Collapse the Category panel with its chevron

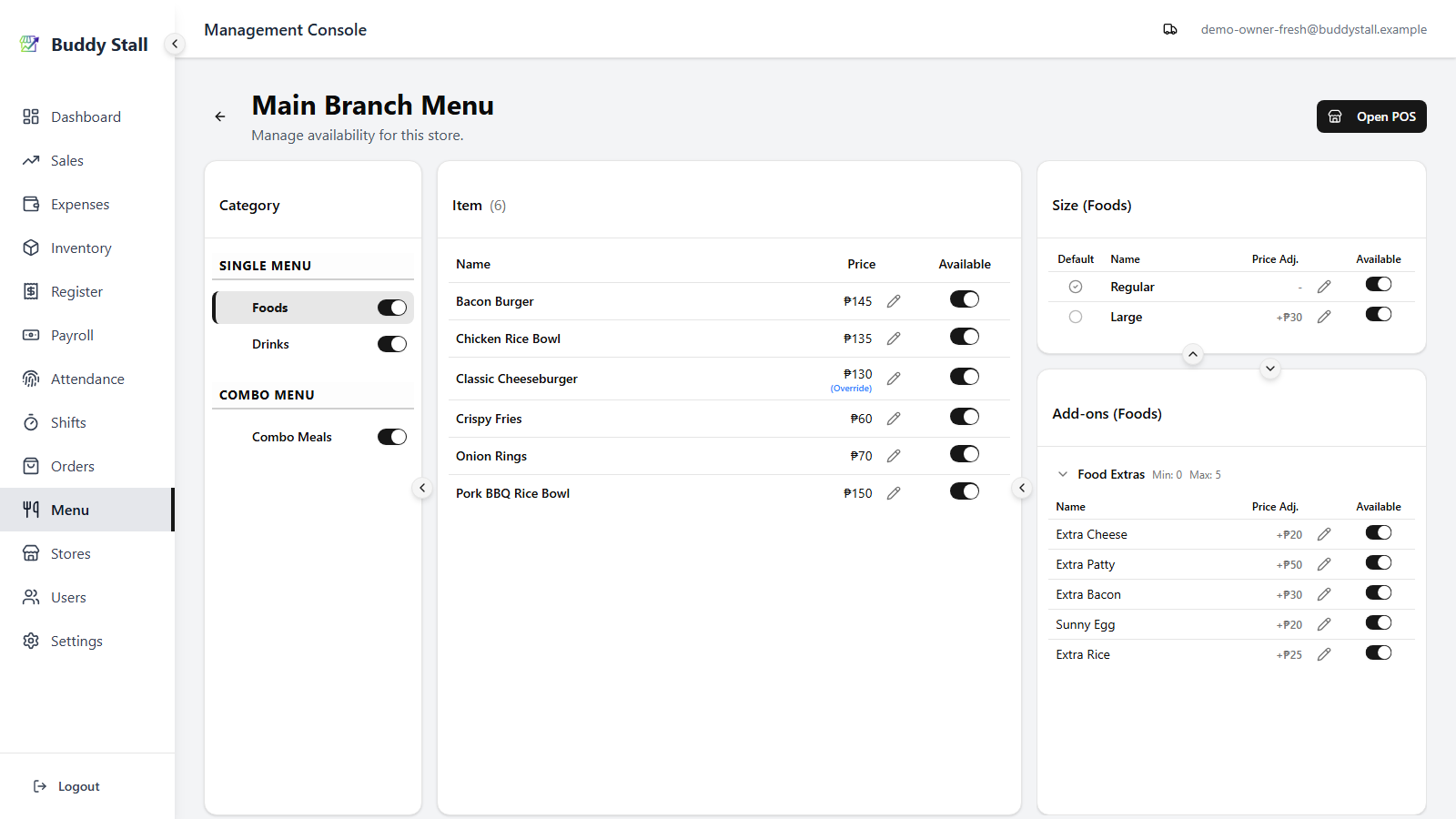[x=422, y=488]
